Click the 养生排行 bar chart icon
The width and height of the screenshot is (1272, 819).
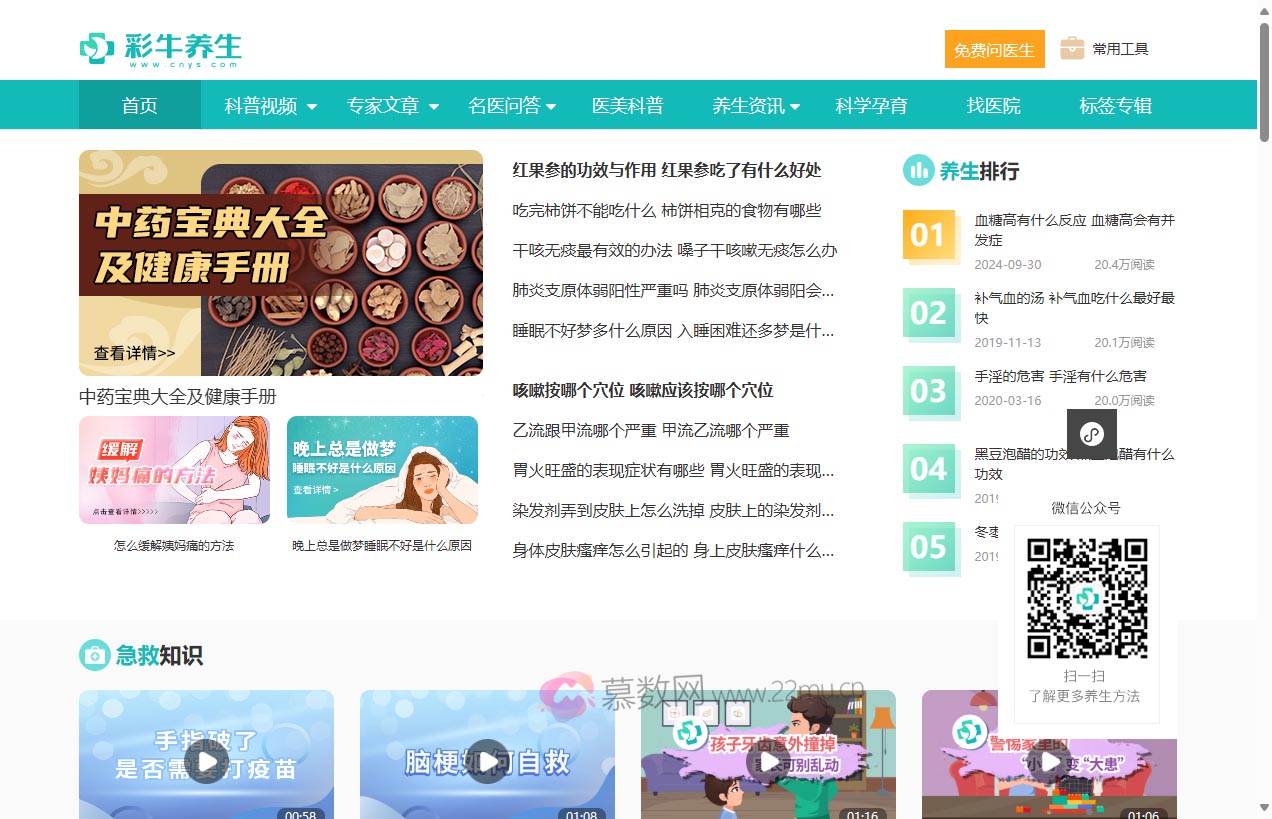(918, 170)
